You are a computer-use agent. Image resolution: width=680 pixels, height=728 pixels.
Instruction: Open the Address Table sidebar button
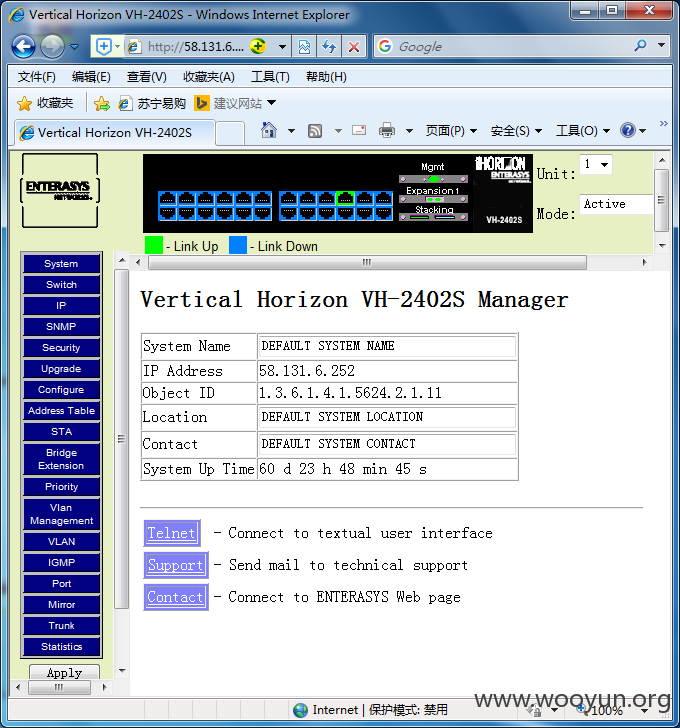61,410
